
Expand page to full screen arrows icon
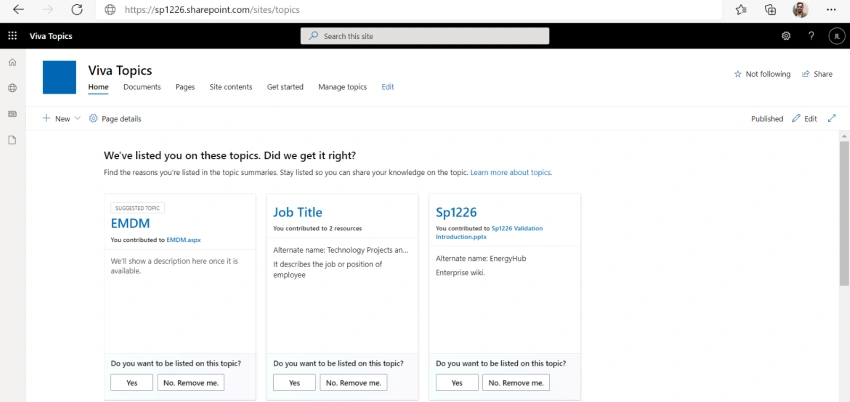(832, 118)
